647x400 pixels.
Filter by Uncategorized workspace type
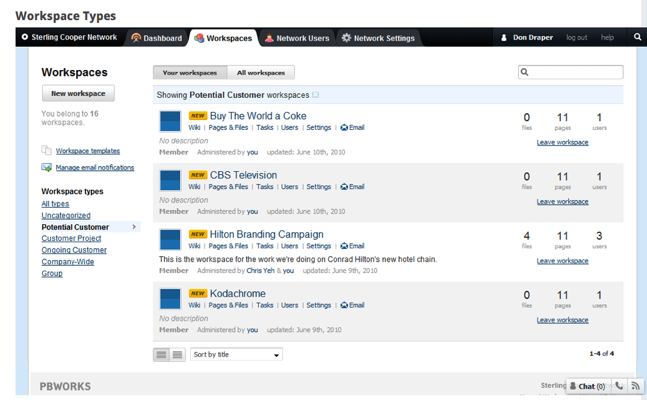[66, 215]
